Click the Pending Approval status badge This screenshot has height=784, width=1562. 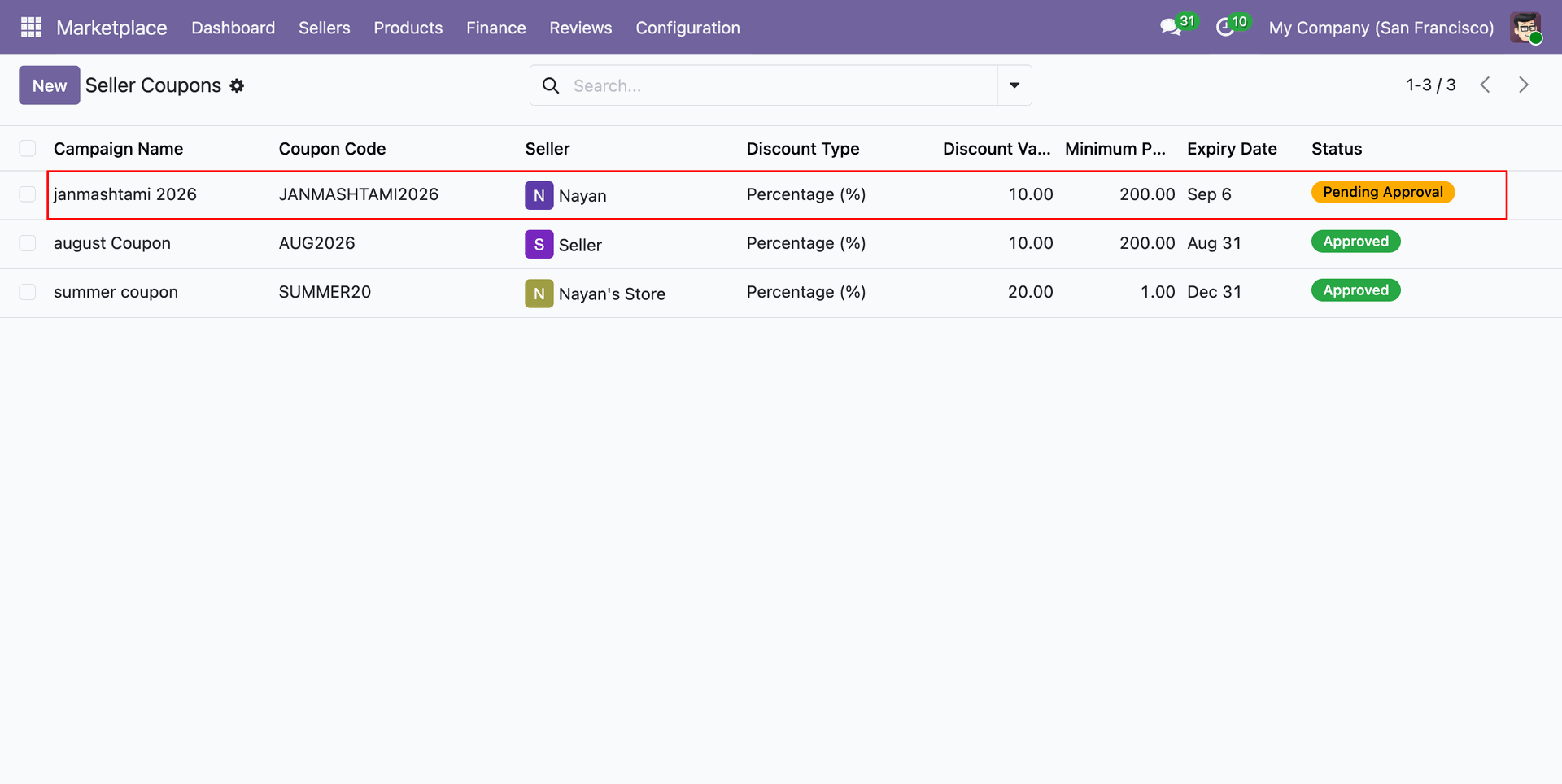click(1382, 192)
